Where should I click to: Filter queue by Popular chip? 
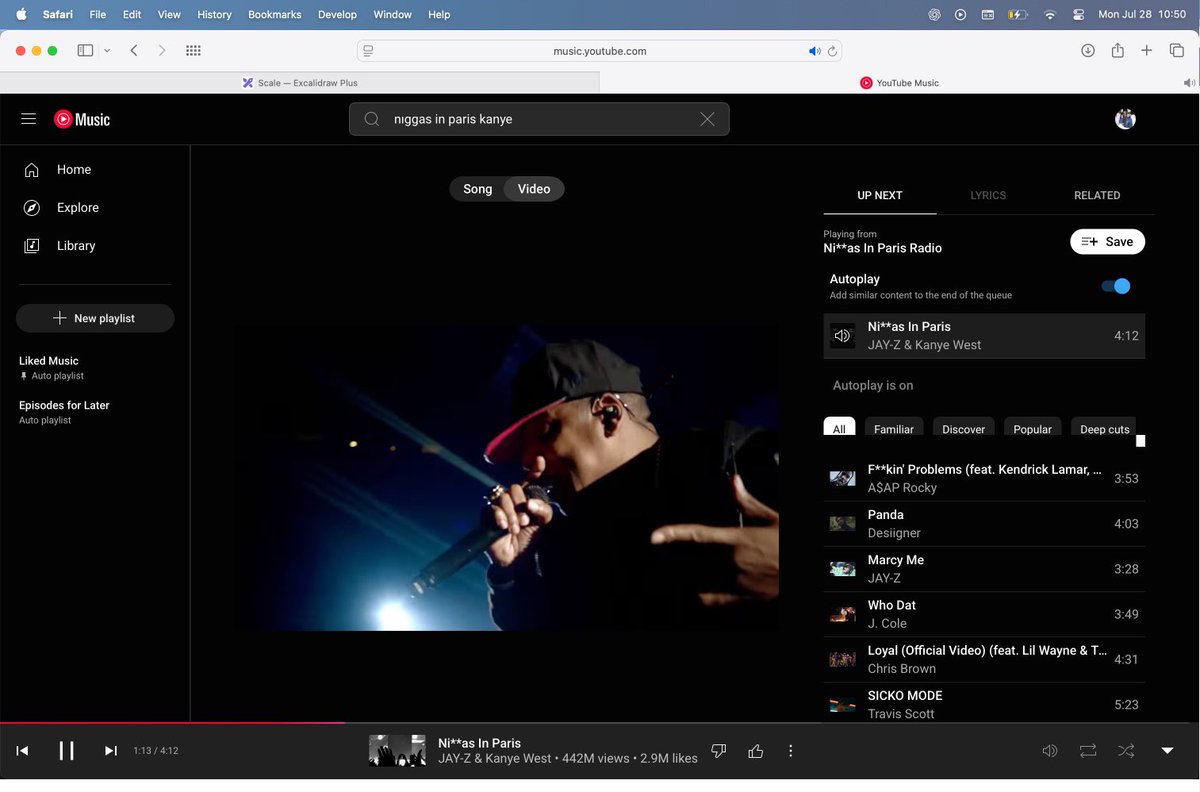1033,429
